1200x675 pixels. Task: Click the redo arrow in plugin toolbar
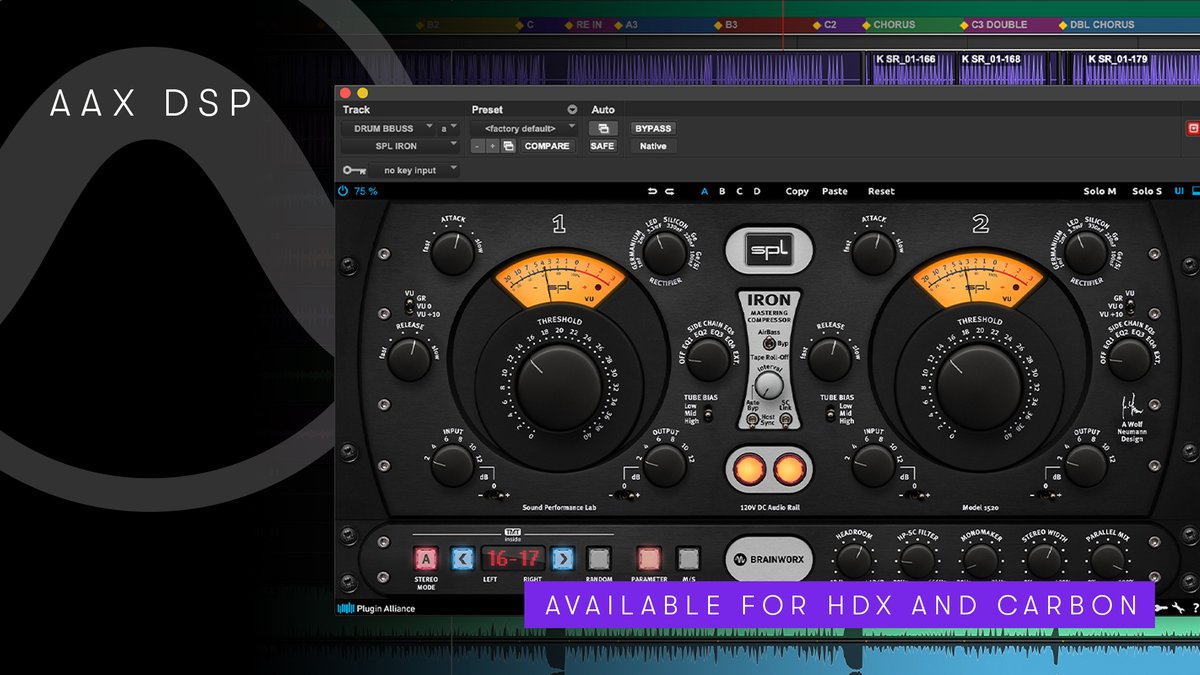670,191
